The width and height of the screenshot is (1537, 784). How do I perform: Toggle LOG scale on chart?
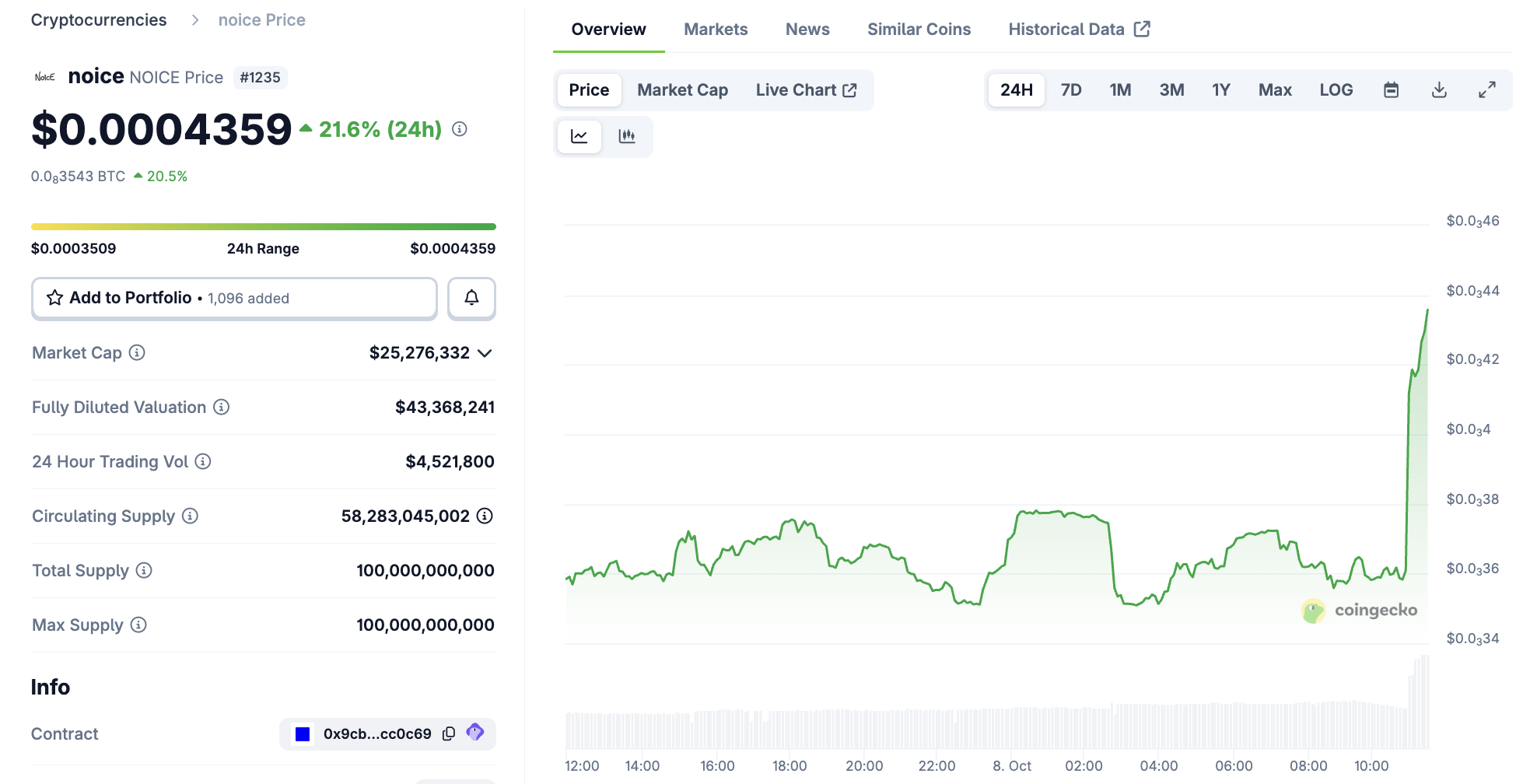click(1336, 90)
